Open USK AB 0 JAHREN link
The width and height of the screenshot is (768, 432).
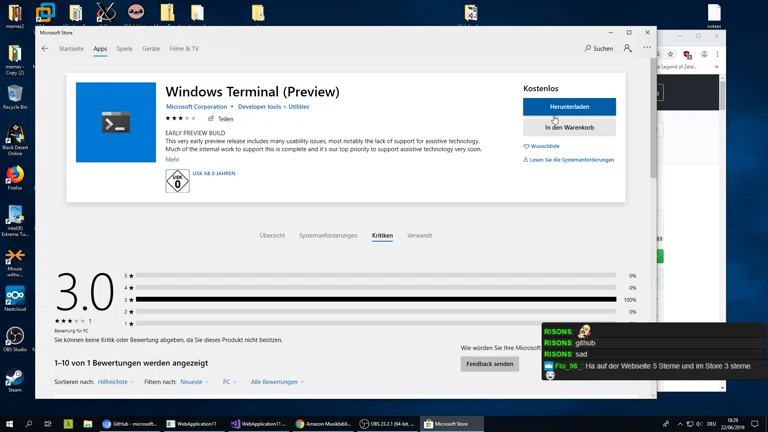point(214,173)
